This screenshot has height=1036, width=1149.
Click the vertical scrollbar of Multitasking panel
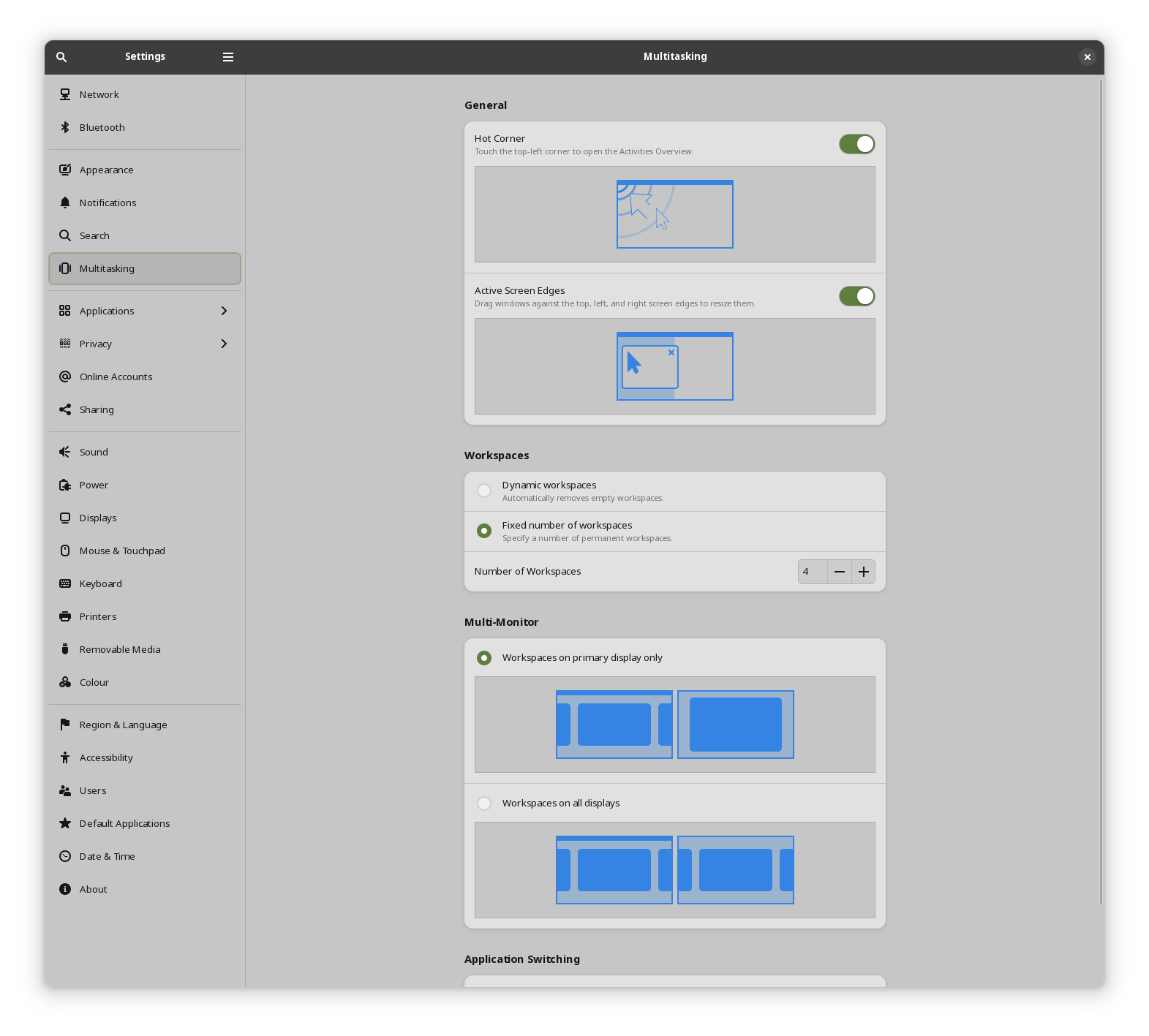(1100, 491)
